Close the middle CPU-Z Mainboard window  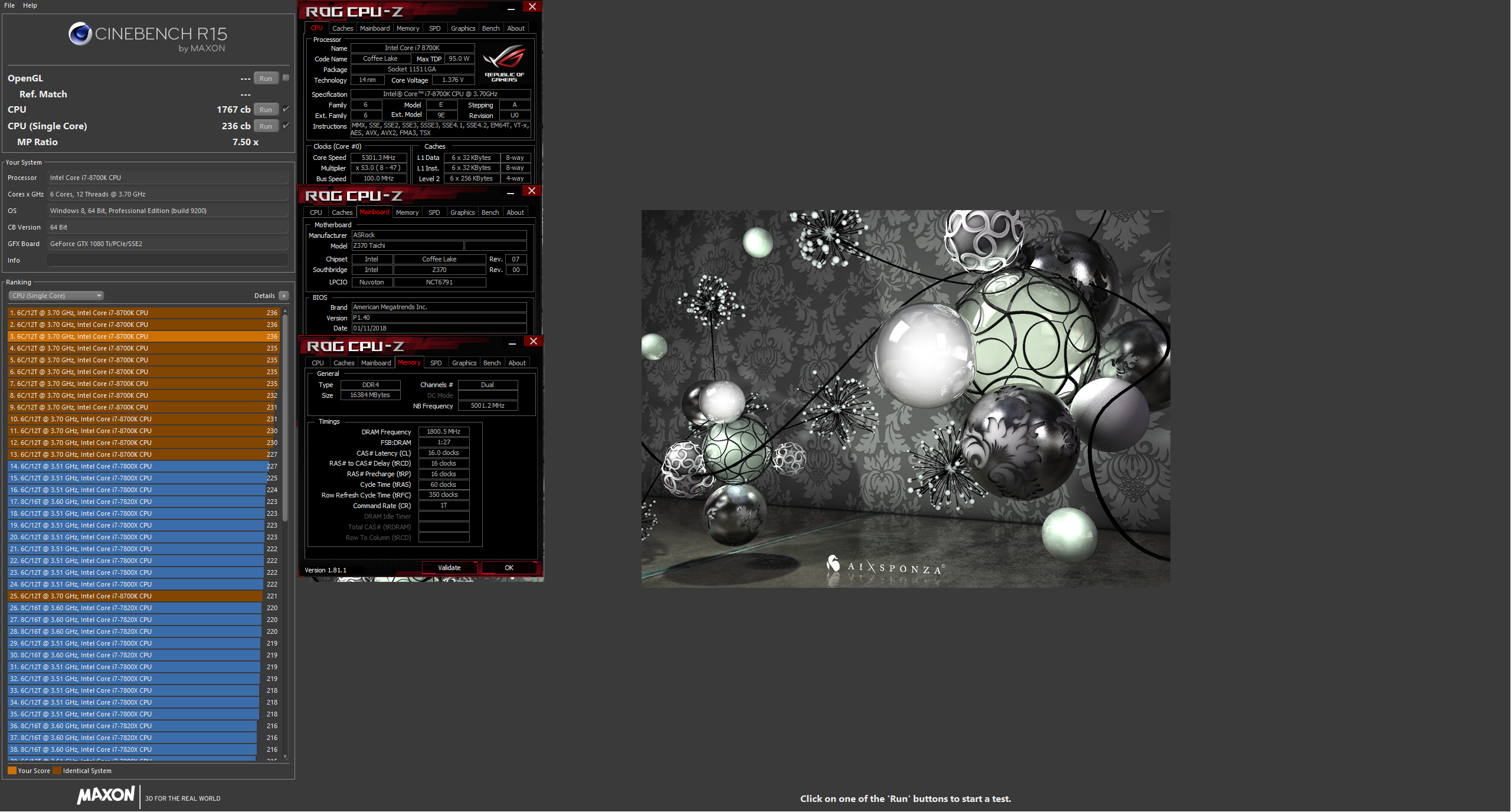(x=532, y=191)
